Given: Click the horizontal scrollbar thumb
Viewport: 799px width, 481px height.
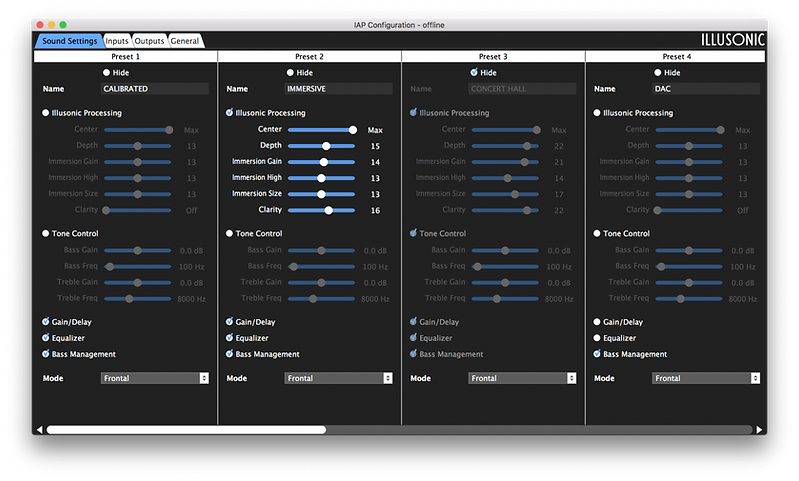Looking at the screenshot, I should (x=186, y=430).
